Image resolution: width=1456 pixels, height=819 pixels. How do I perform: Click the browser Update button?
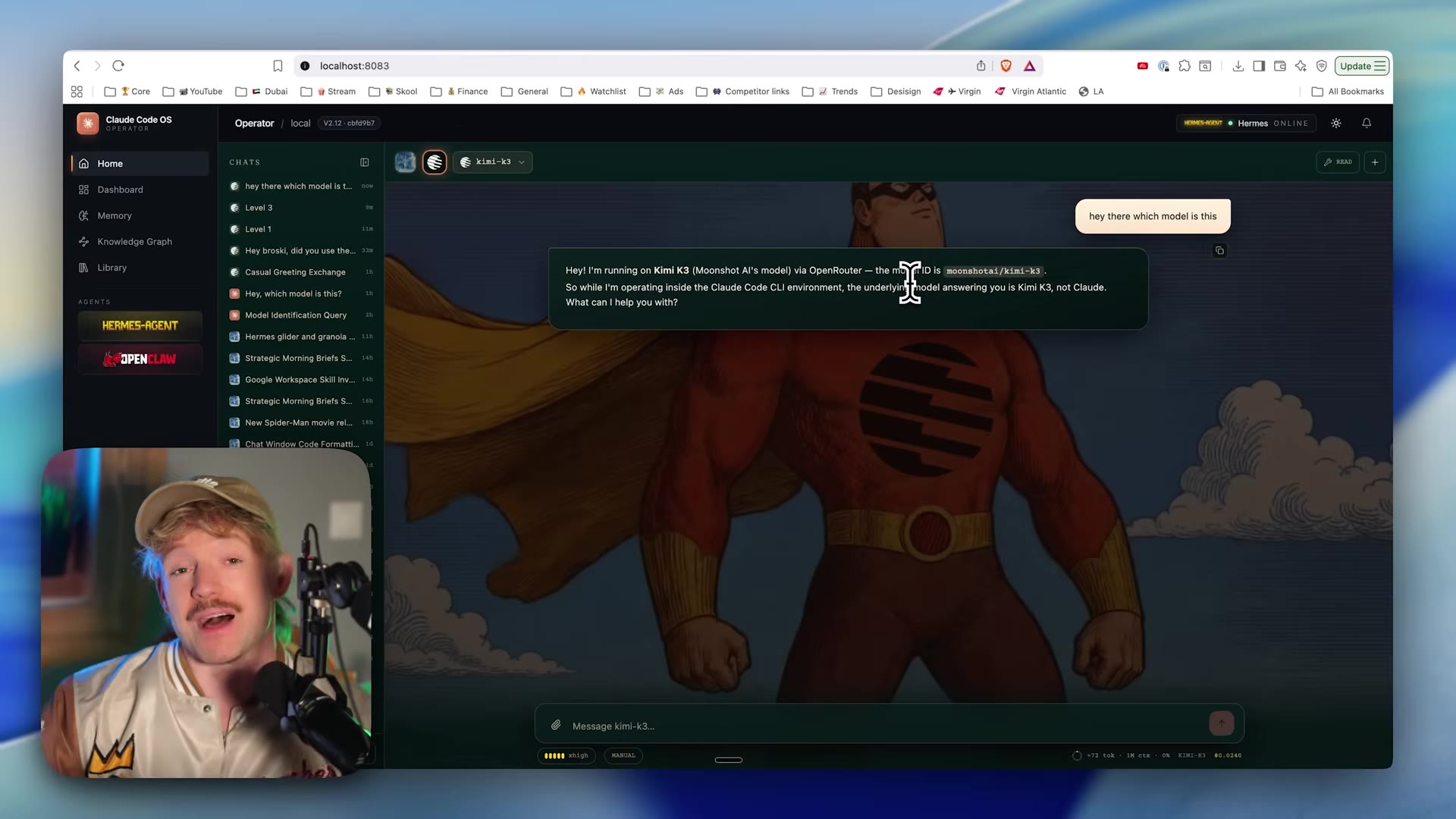click(1362, 66)
